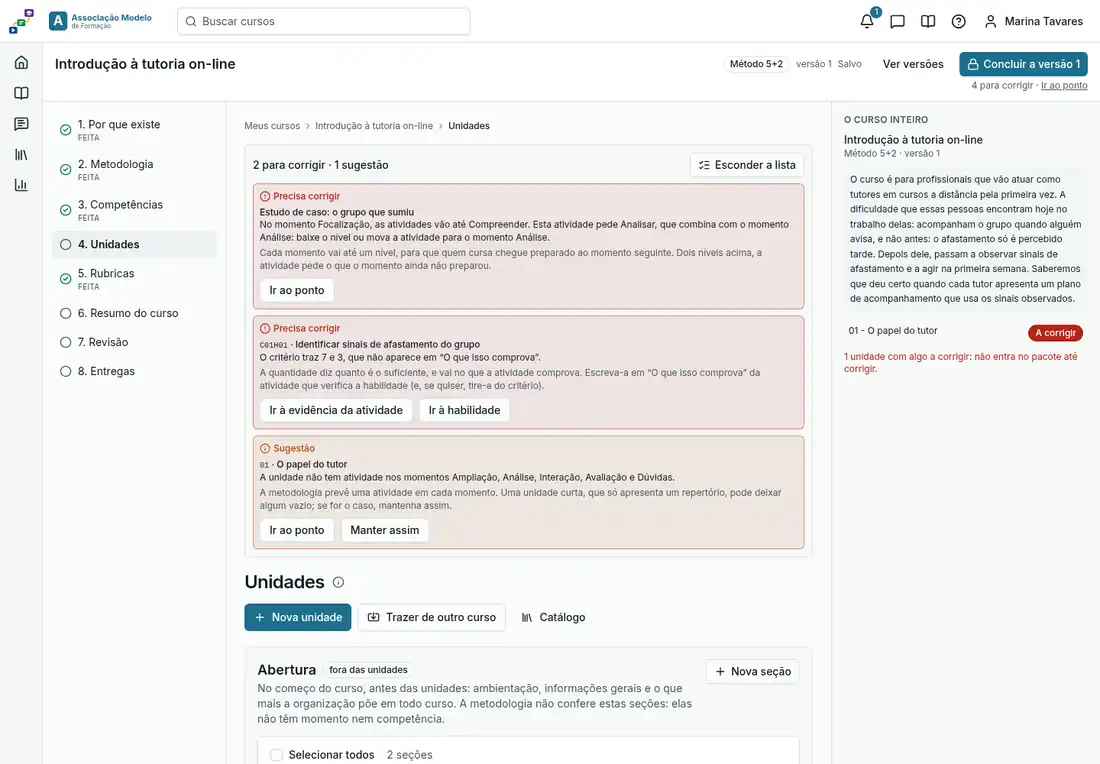Click the 'Salvo' status text
Image resolution: width=1100 pixels, height=764 pixels.
click(850, 64)
